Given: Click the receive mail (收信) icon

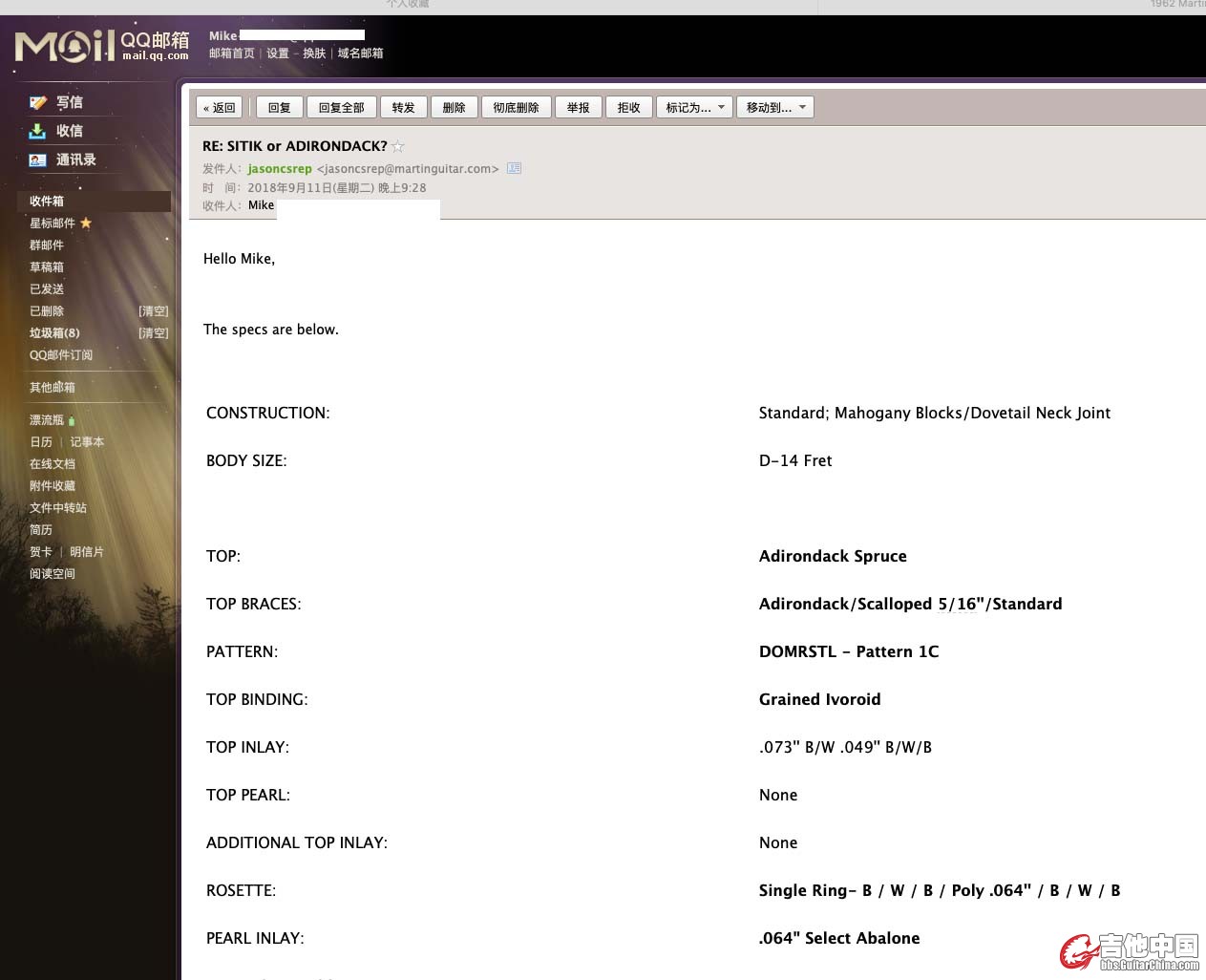Looking at the screenshot, I should pyautogui.click(x=38, y=132).
